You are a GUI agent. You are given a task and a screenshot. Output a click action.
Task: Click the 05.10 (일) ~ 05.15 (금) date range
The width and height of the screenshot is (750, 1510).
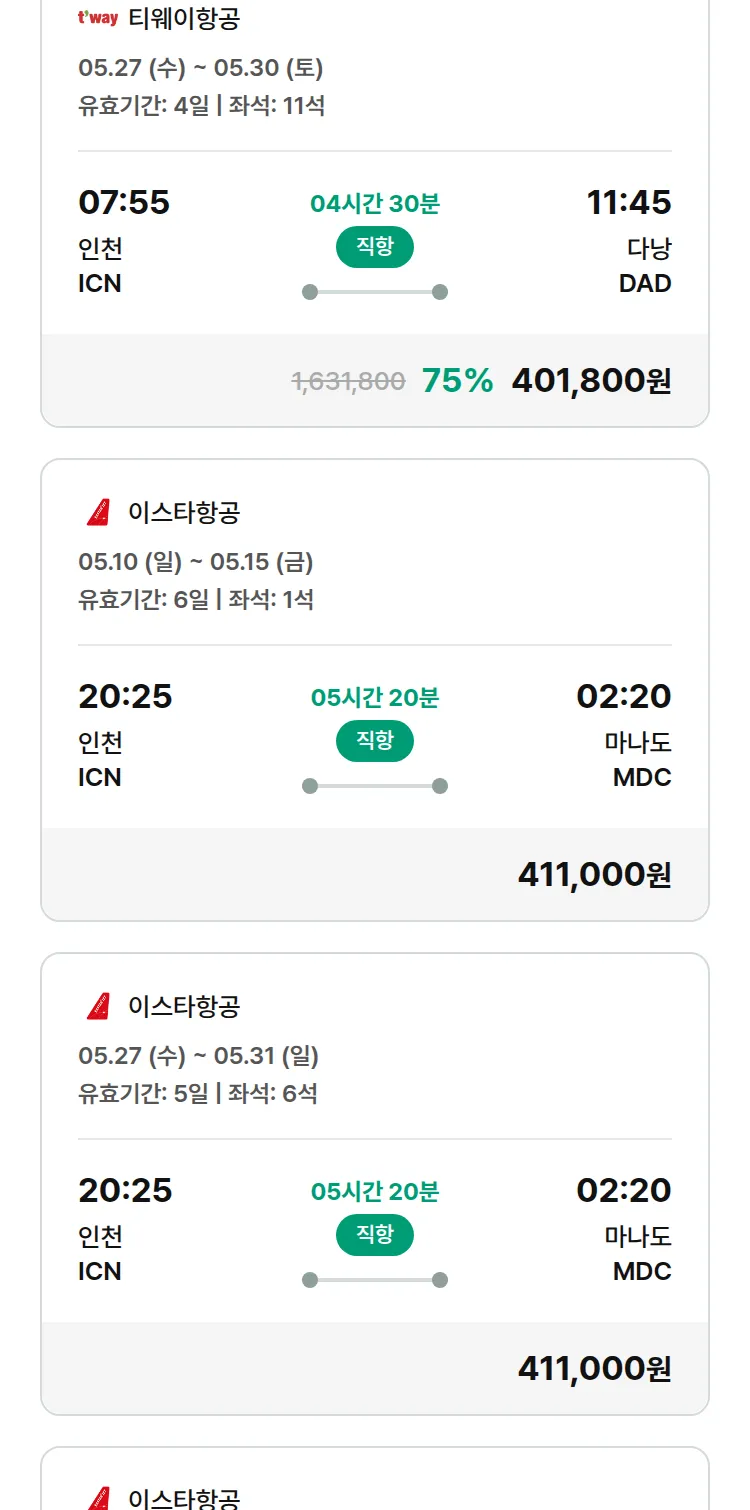click(196, 562)
